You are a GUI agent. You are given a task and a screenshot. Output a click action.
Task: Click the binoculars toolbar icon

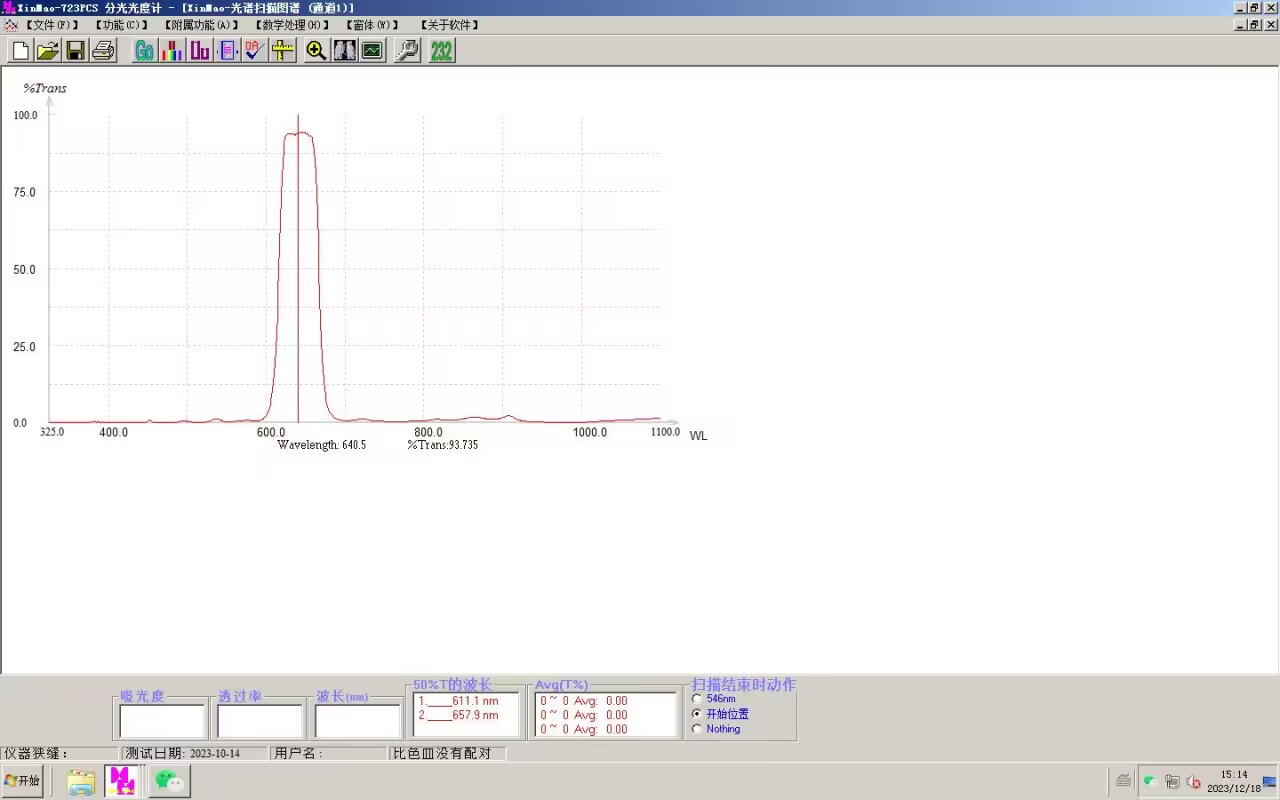pos(345,50)
